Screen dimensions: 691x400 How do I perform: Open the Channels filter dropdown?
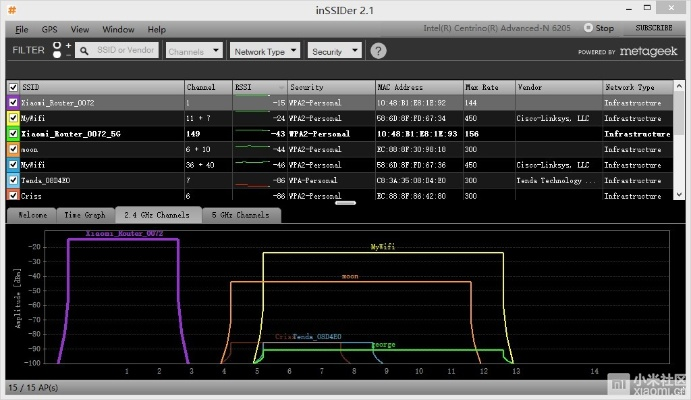click(195, 51)
